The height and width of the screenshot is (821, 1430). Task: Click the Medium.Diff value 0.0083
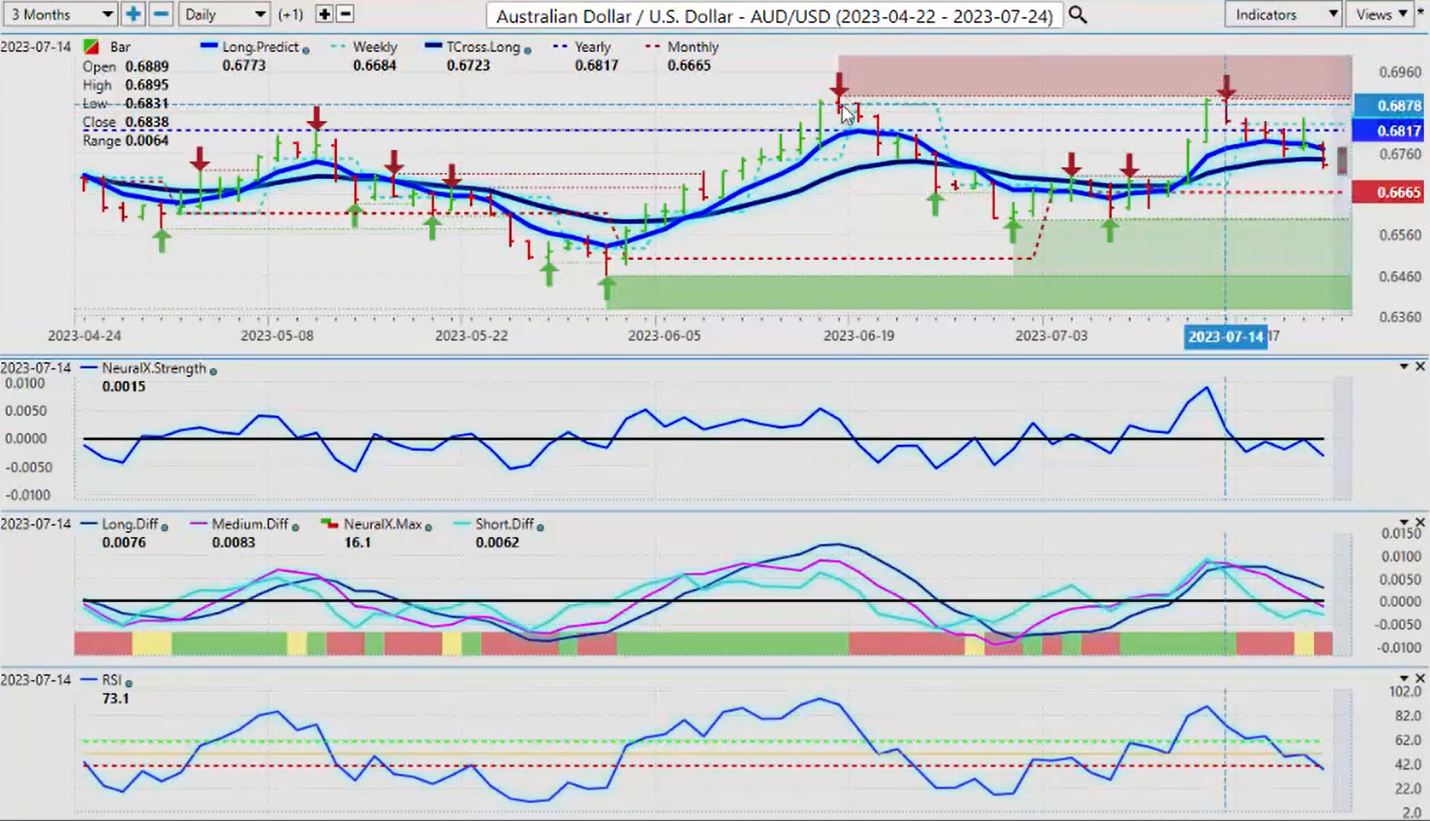(x=233, y=542)
